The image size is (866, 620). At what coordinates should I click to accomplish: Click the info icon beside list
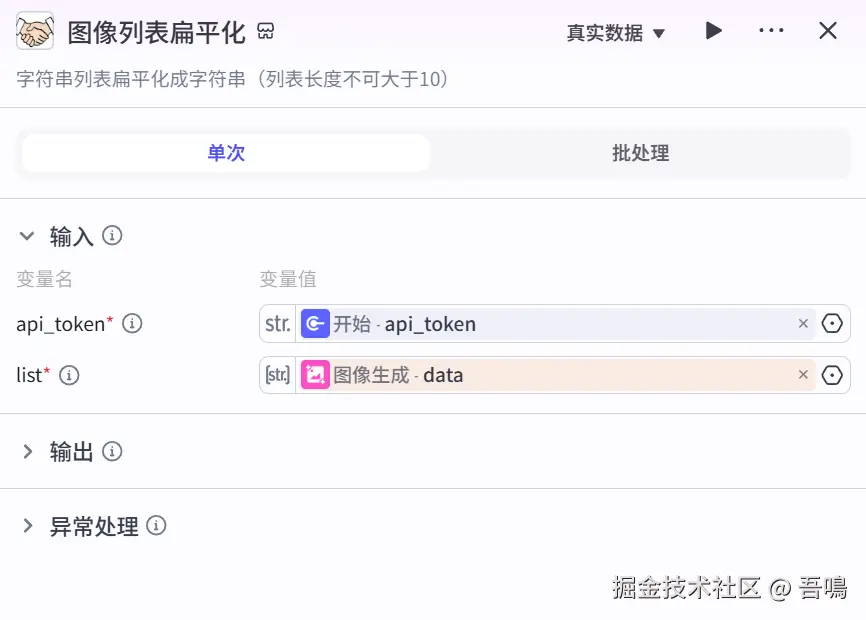pos(69,375)
